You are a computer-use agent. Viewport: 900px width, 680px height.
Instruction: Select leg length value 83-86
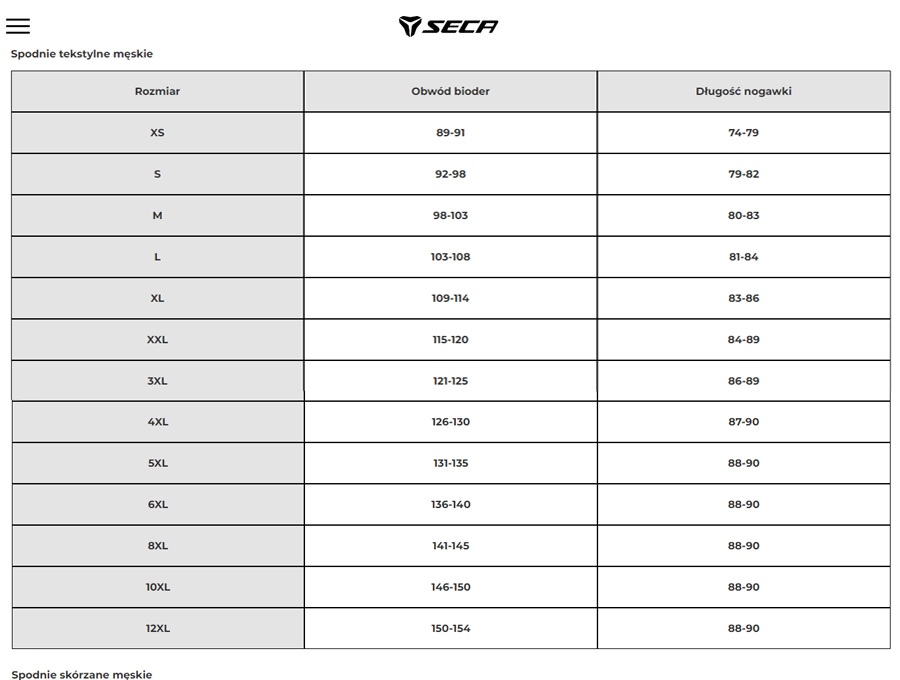[743, 298]
